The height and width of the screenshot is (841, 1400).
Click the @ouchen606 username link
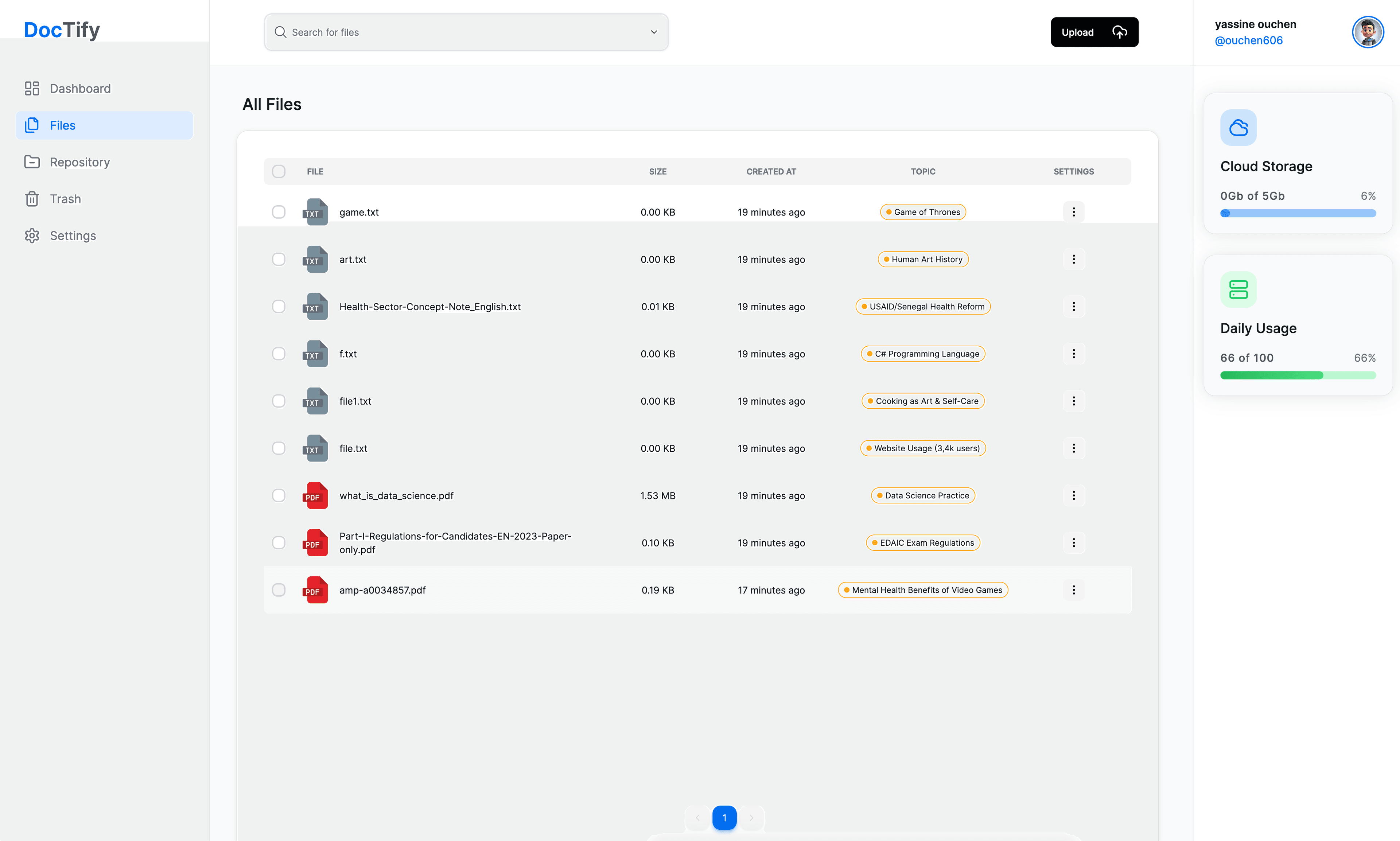tap(1249, 40)
